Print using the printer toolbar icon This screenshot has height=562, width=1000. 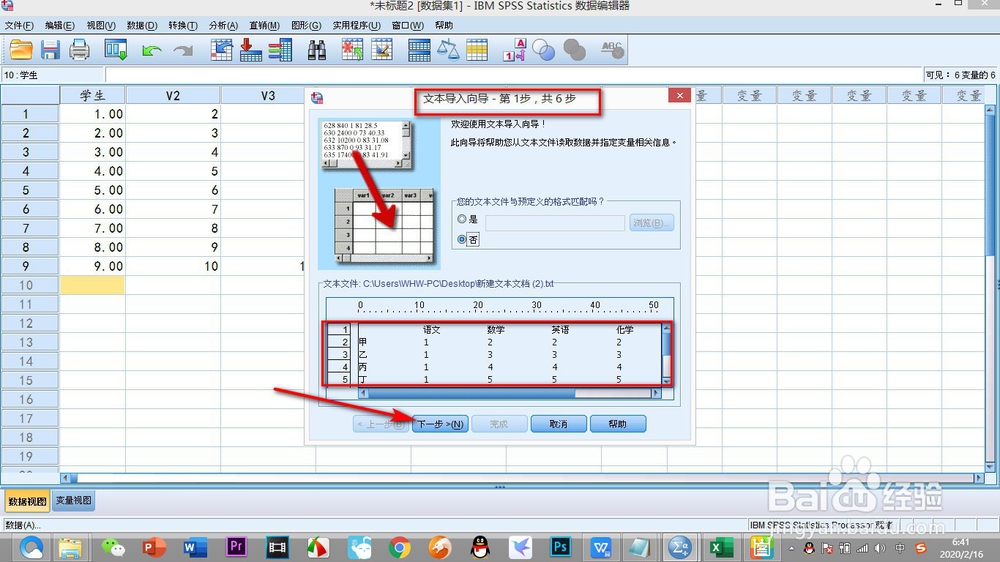point(79,50)
